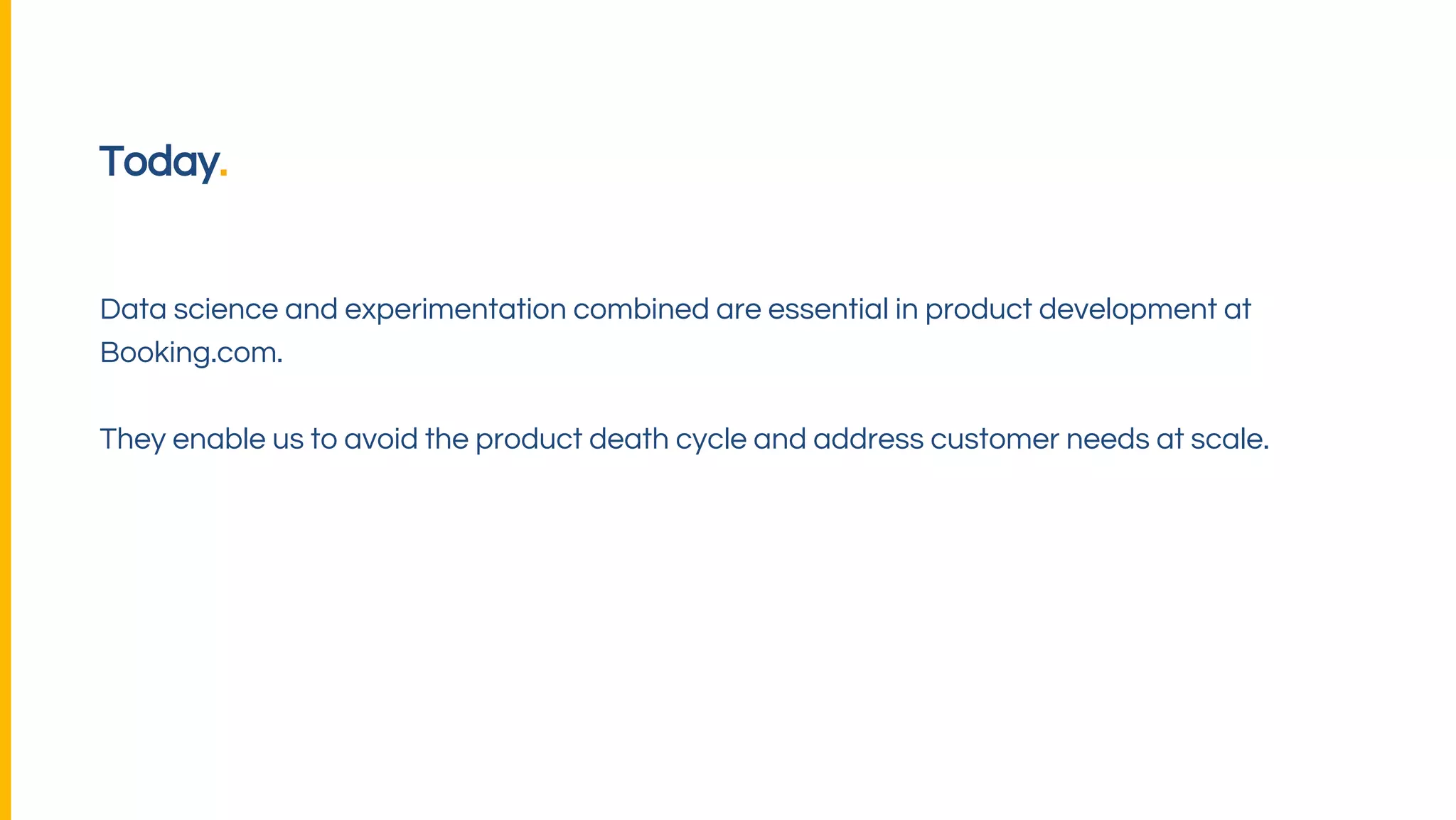
Task: Click the 'Booking.com.' text
Action: pyautogui.click(x=191, y=353)
